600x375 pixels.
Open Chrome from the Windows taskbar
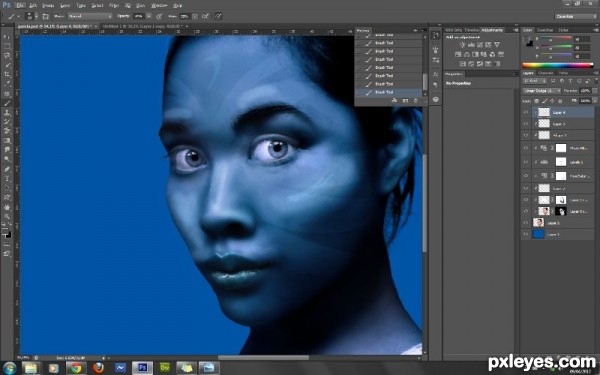click(76, 368)
